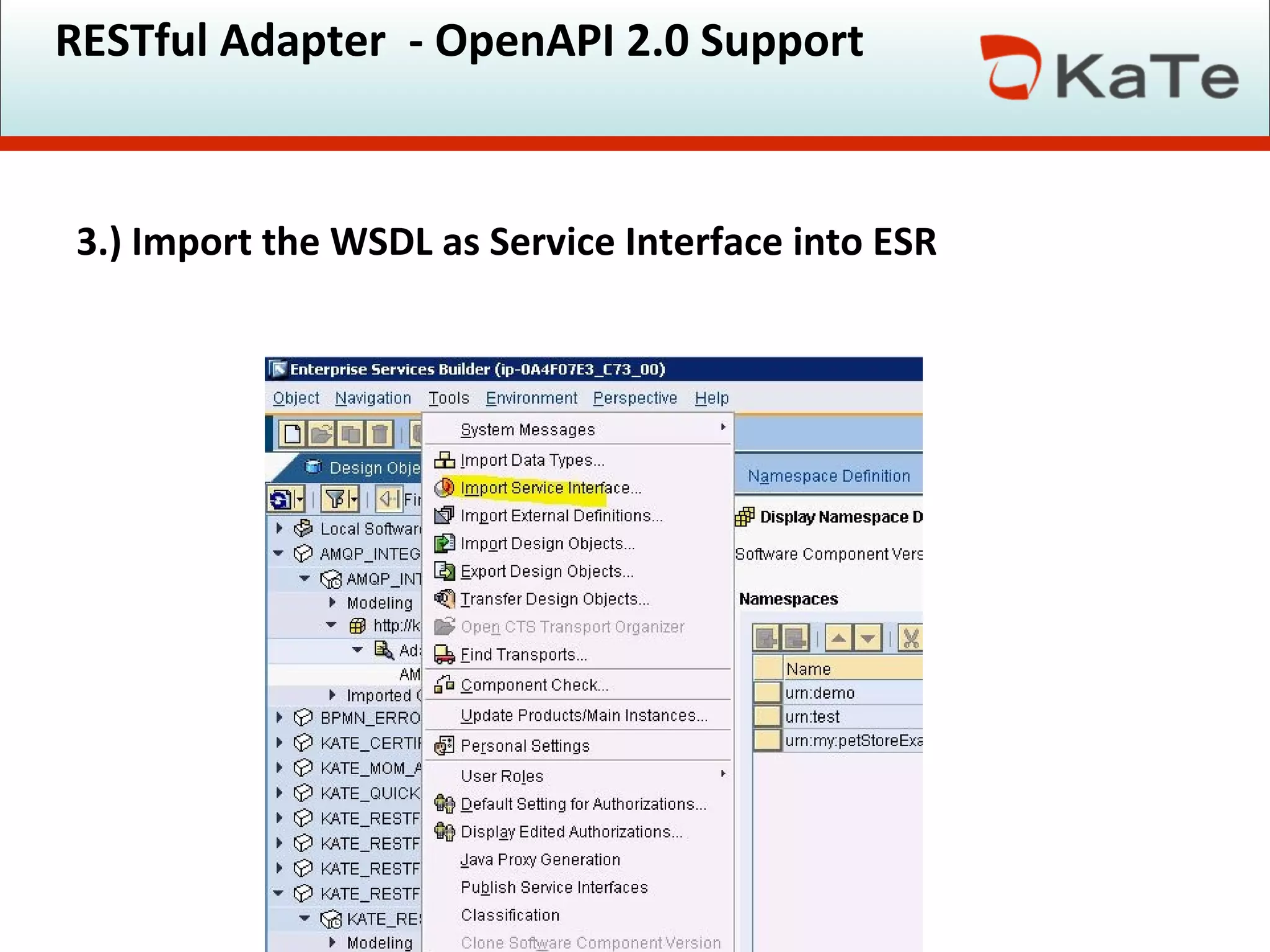Click the Export Design Objects icon
This screenshot has width=1270, height=952.
(445, 571)
